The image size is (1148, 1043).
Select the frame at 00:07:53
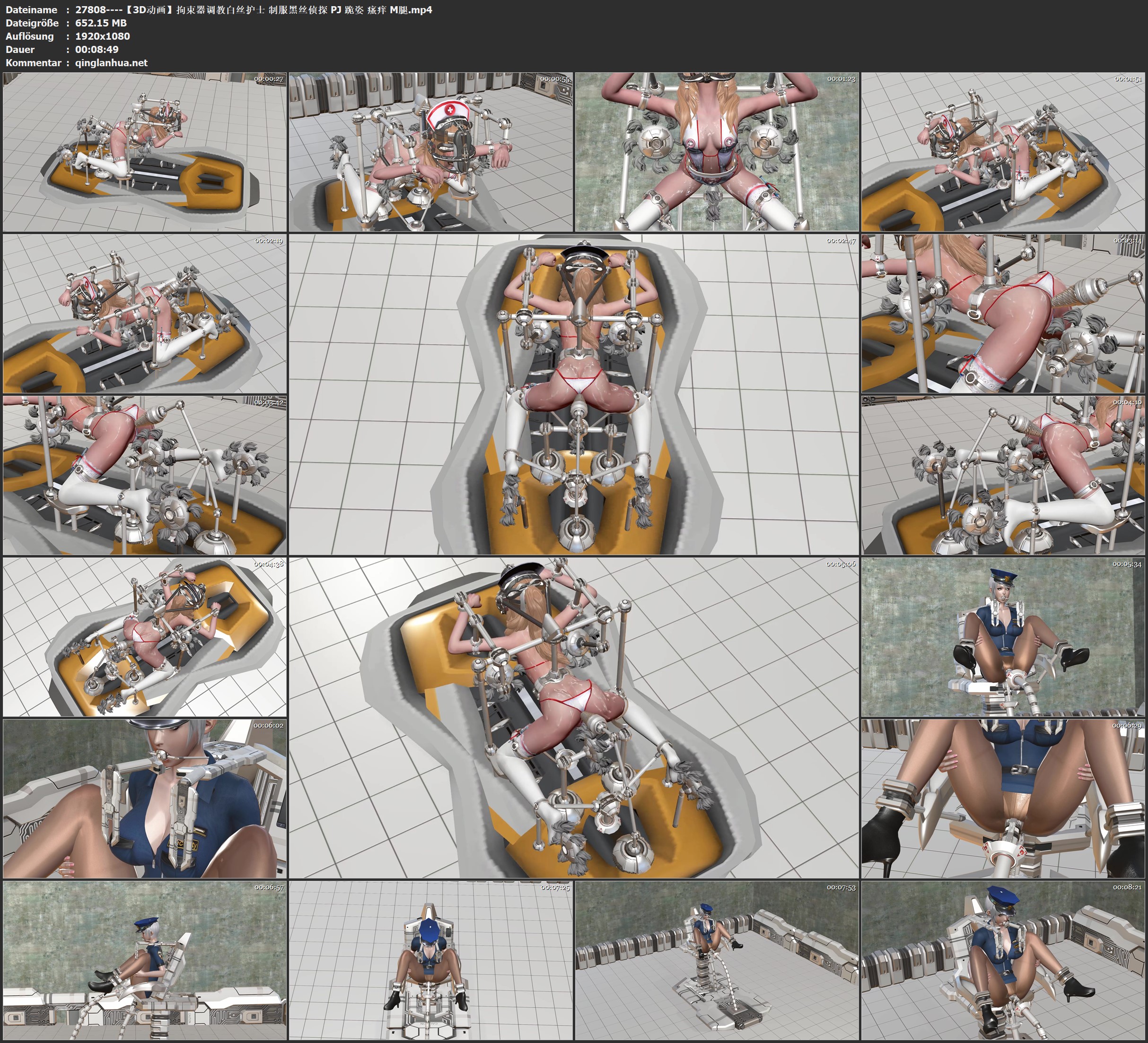point(716,960)
